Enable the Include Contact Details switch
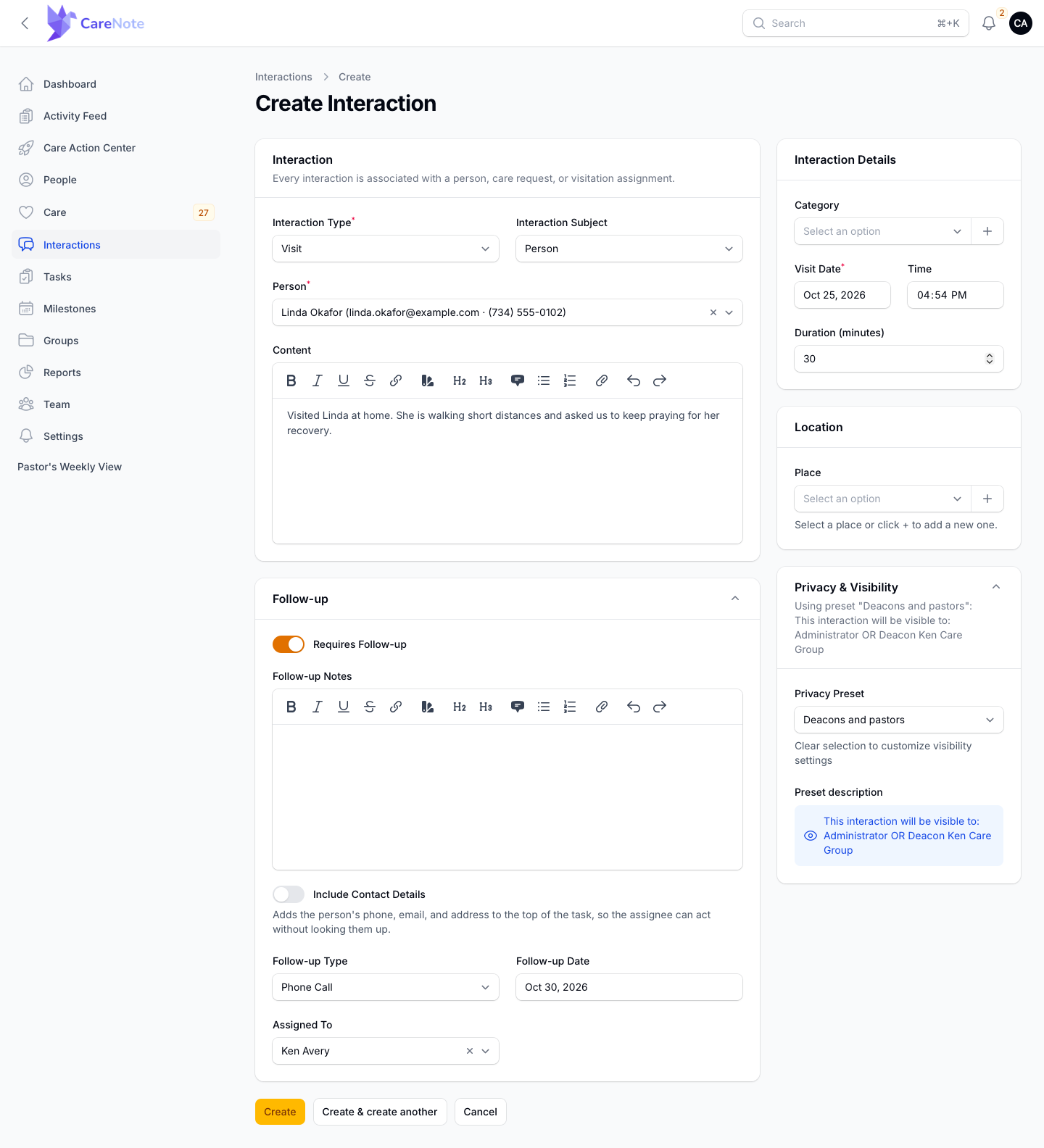This screenshot has height=1148, width=1044. [x=289, y=894]
